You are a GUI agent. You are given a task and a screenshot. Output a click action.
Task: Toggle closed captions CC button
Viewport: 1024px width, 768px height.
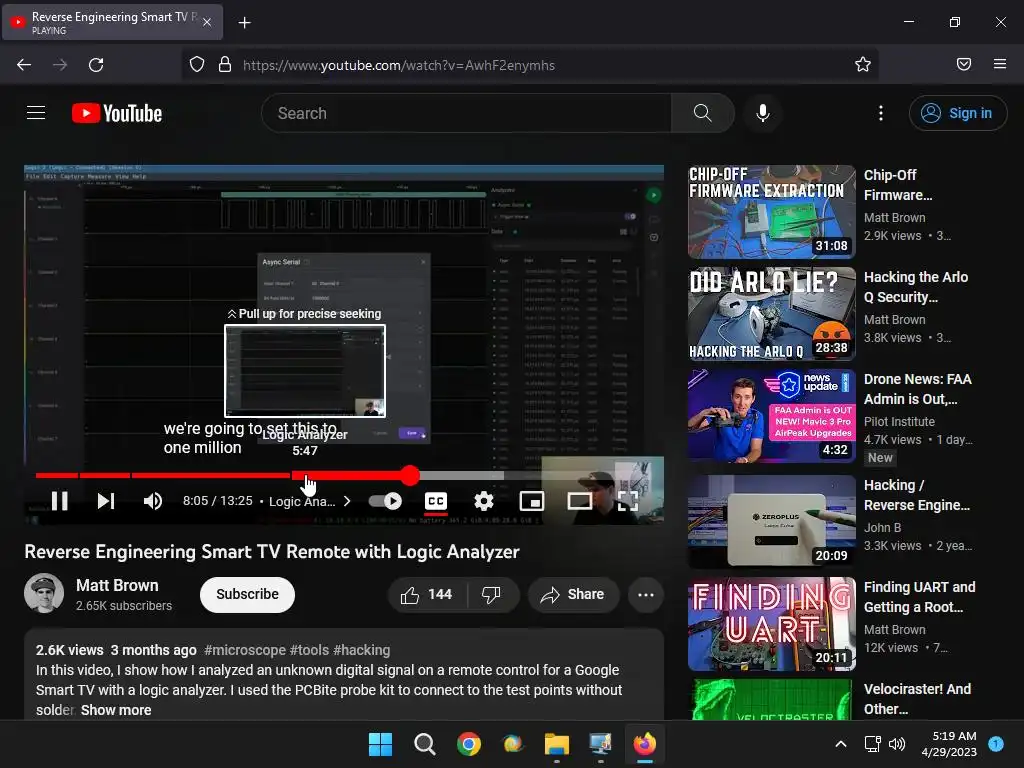click(x=436, y=501)
